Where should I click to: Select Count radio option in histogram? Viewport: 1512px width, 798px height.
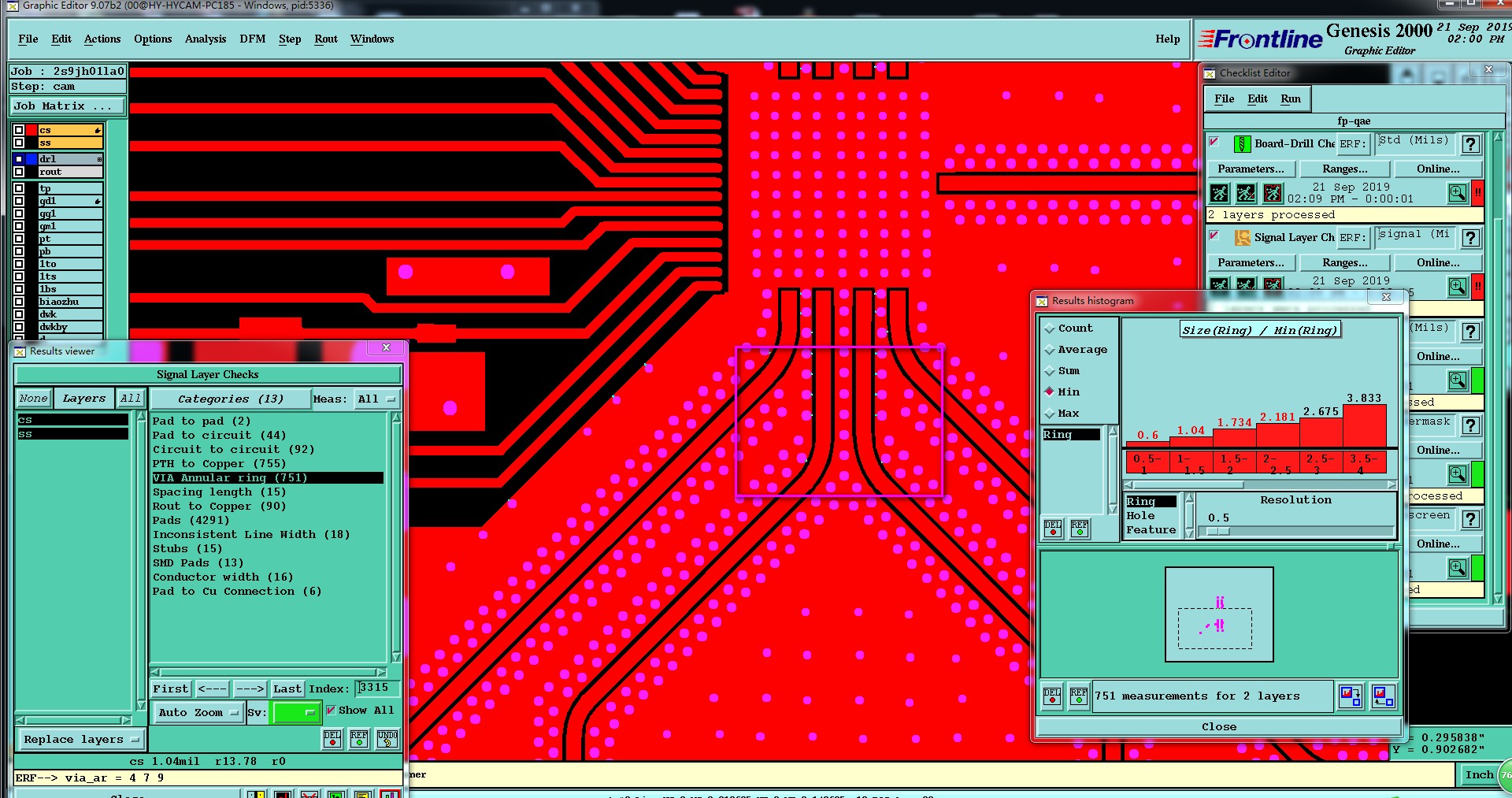click(x=1049, y=328)
